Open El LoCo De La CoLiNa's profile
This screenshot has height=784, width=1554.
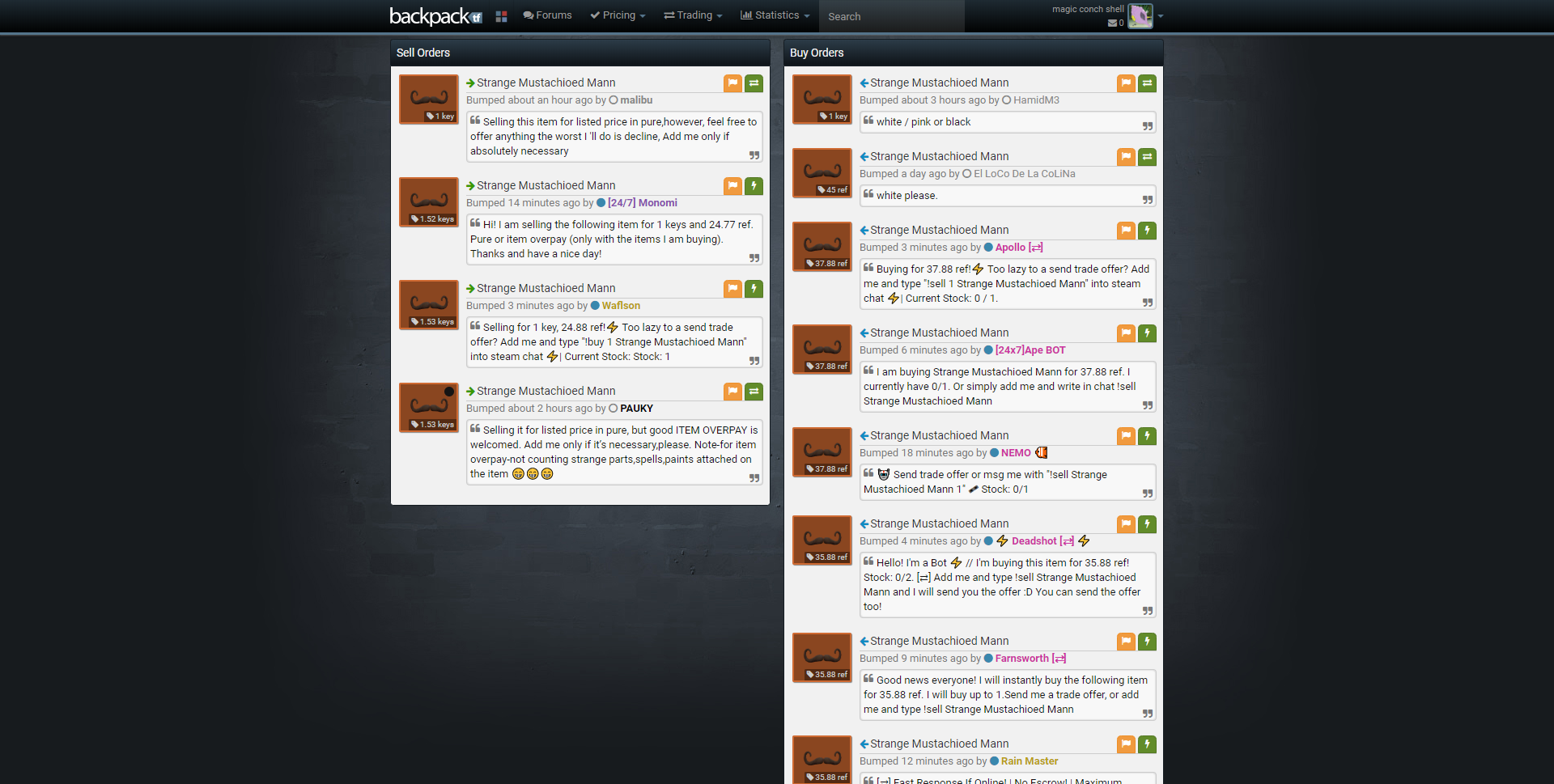click(1024, 174)
